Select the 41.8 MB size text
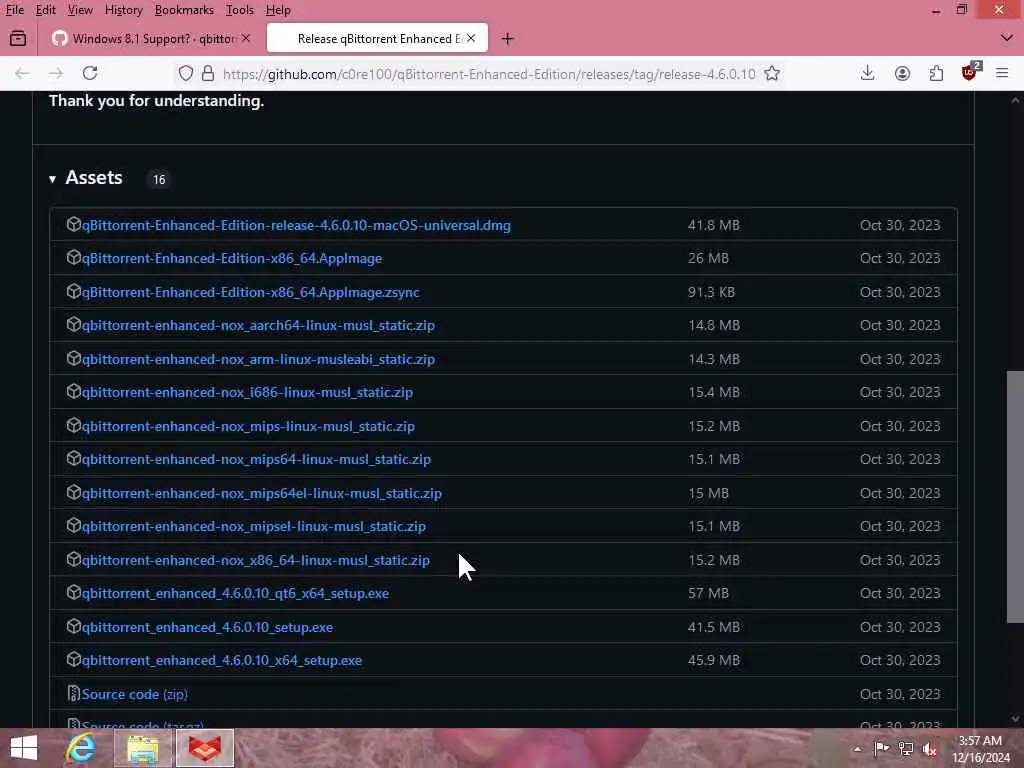 [x=714, y=225]
